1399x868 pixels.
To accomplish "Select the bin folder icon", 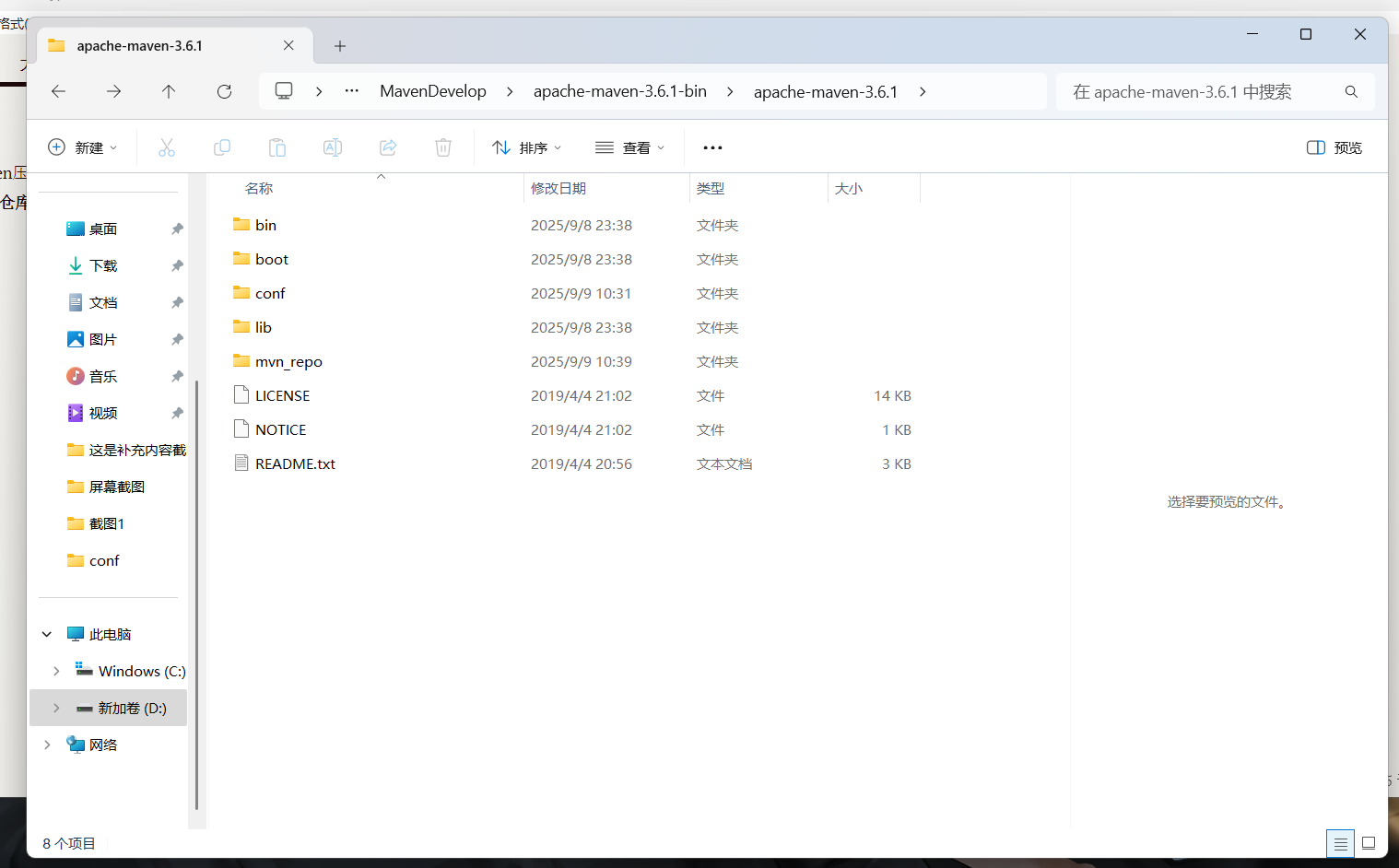I will (x=241, y=224).
